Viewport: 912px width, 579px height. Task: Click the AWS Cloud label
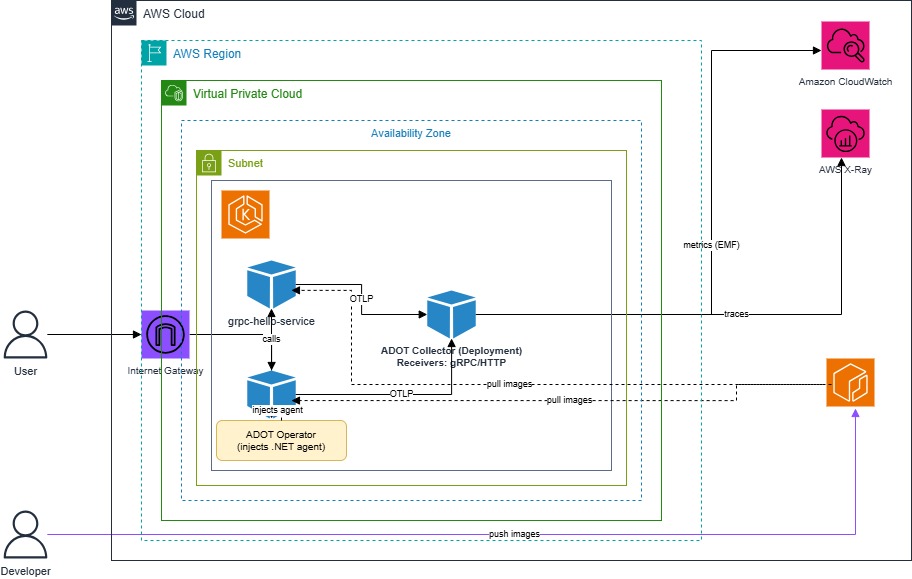click(x=174, y=13)
